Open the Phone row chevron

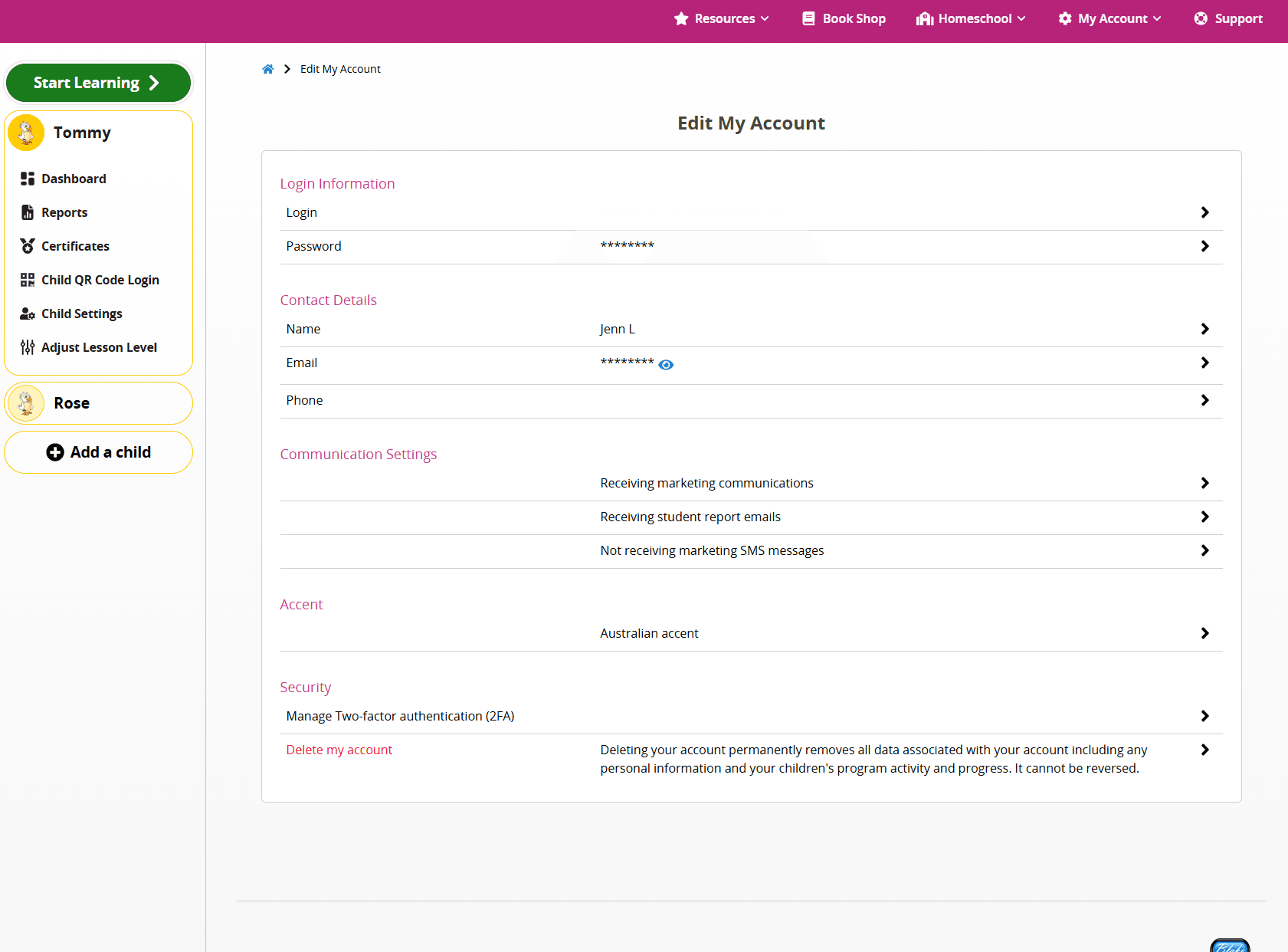tap(1205, 400)
